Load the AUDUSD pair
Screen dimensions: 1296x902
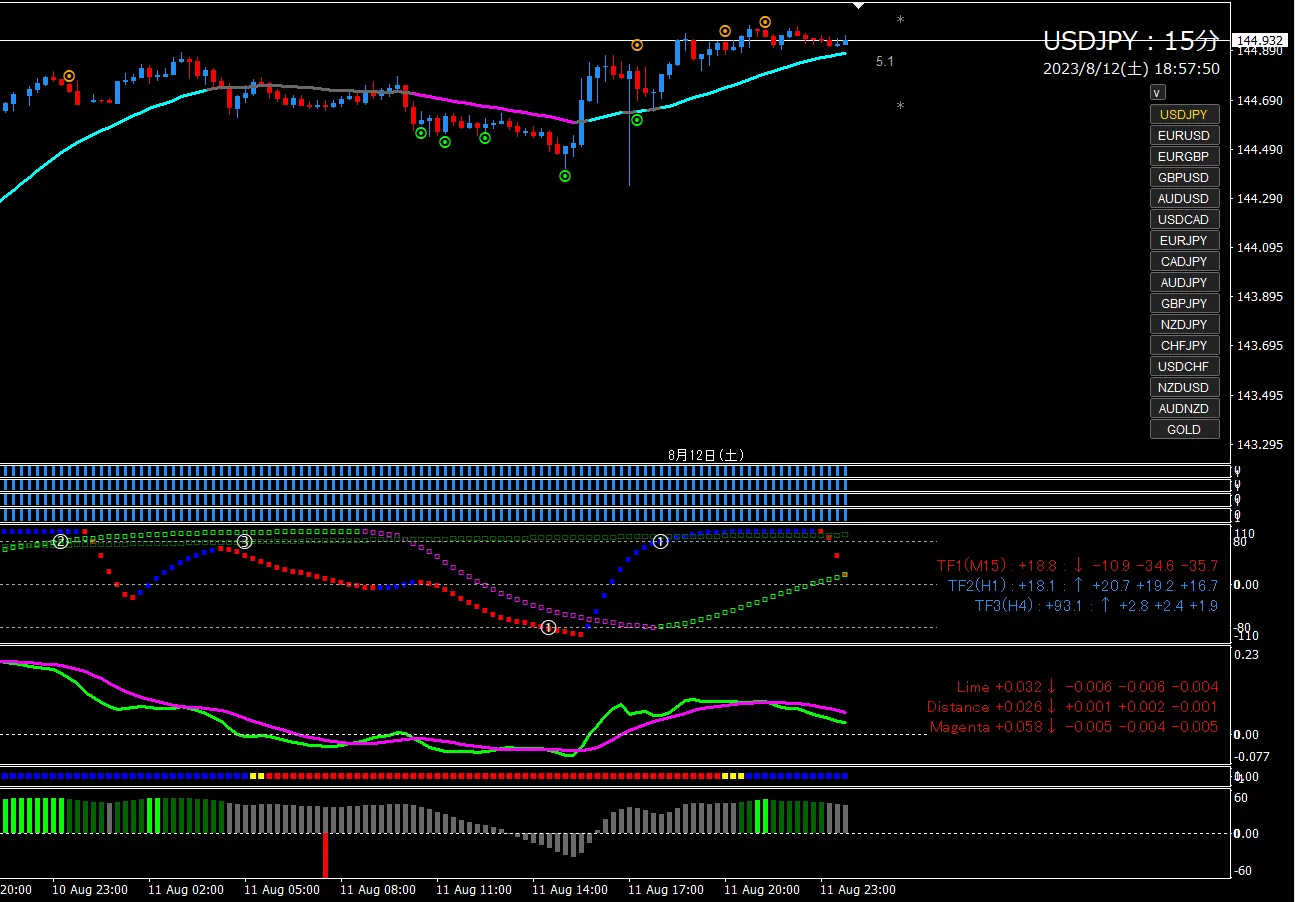point(1184,199)
